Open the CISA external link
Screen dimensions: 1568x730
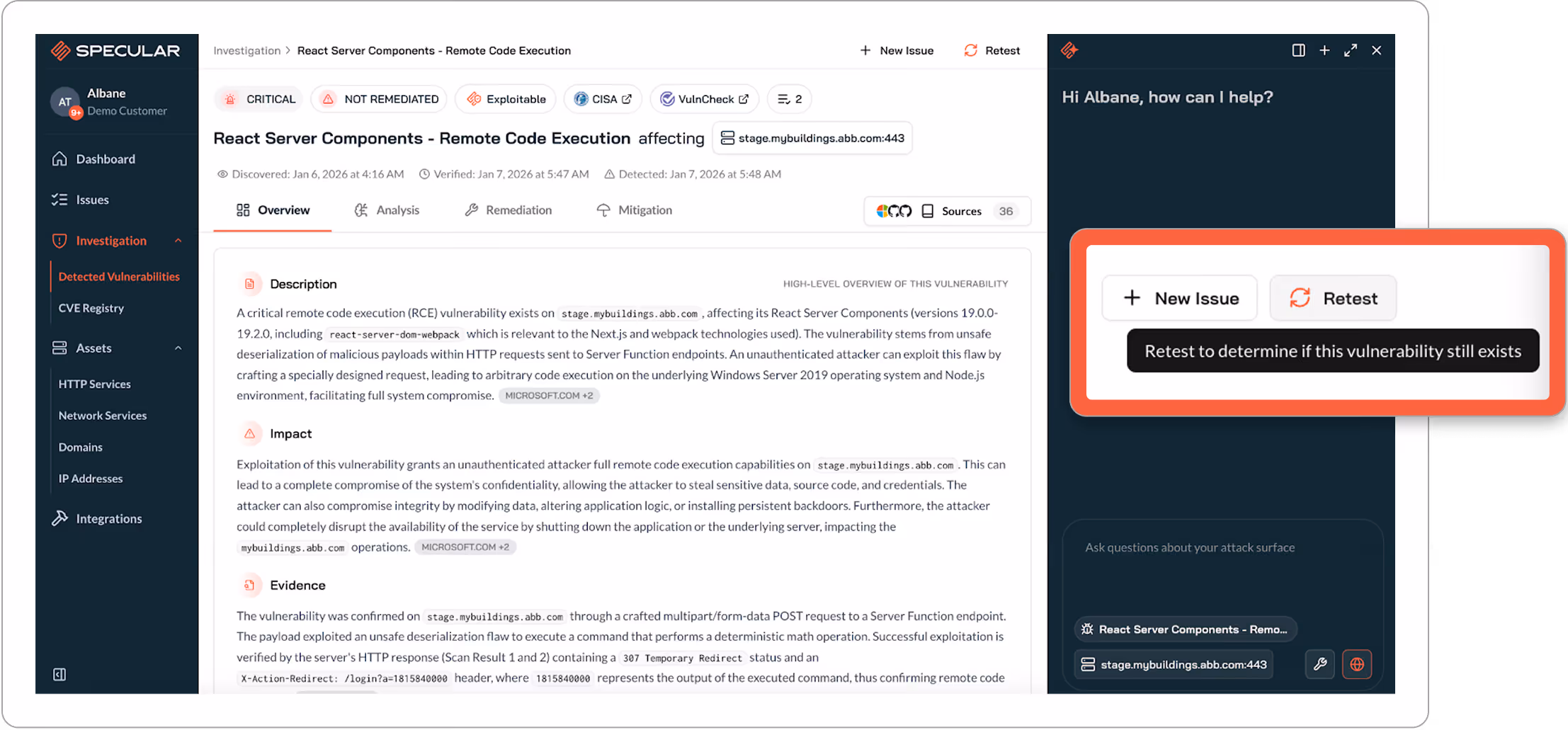tap(603, 99)
